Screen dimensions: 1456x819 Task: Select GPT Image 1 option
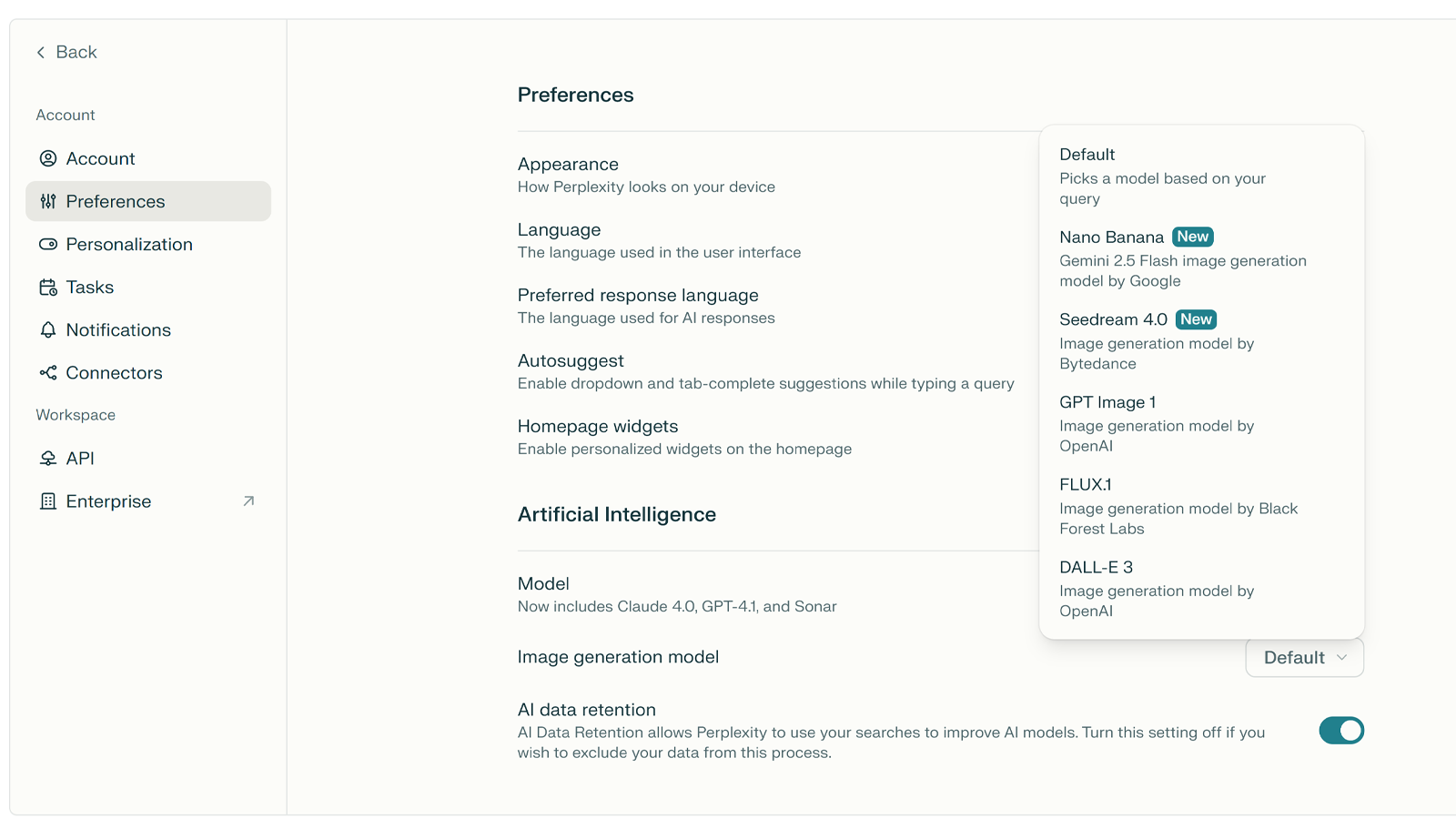(x=1201, y=423)
